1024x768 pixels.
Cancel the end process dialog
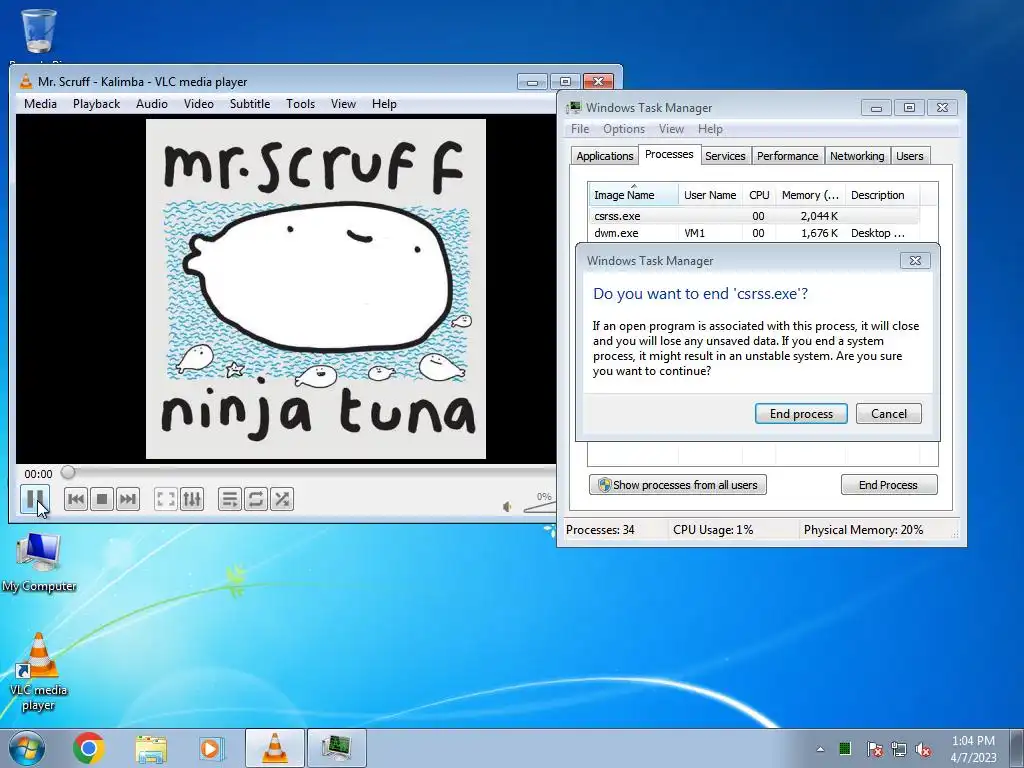[889, 413]
